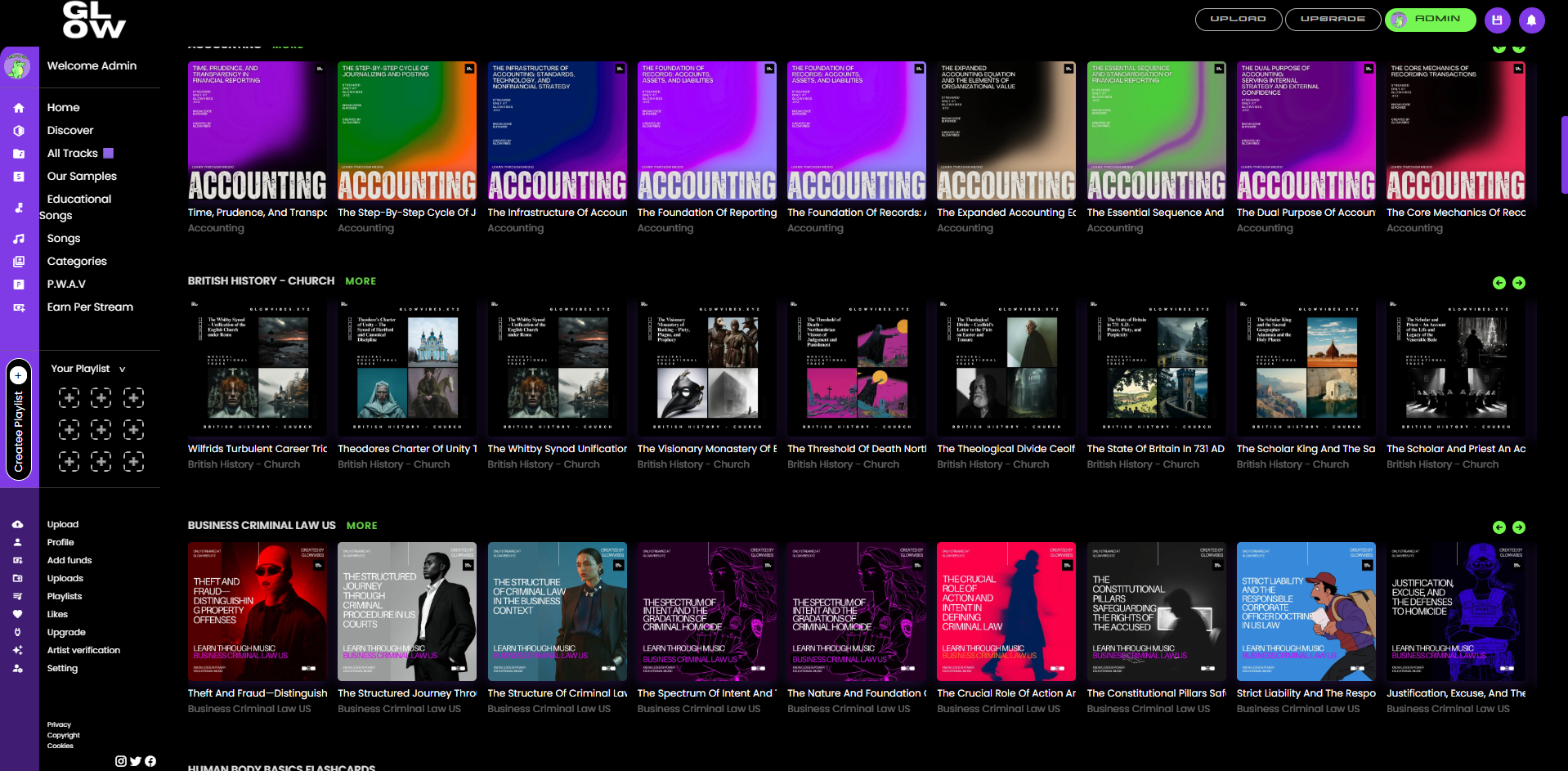Viewport: 1568px width, 771px height.
Task: Click the title "The Structured Journey Thro"
Action: tap(407, 693)
